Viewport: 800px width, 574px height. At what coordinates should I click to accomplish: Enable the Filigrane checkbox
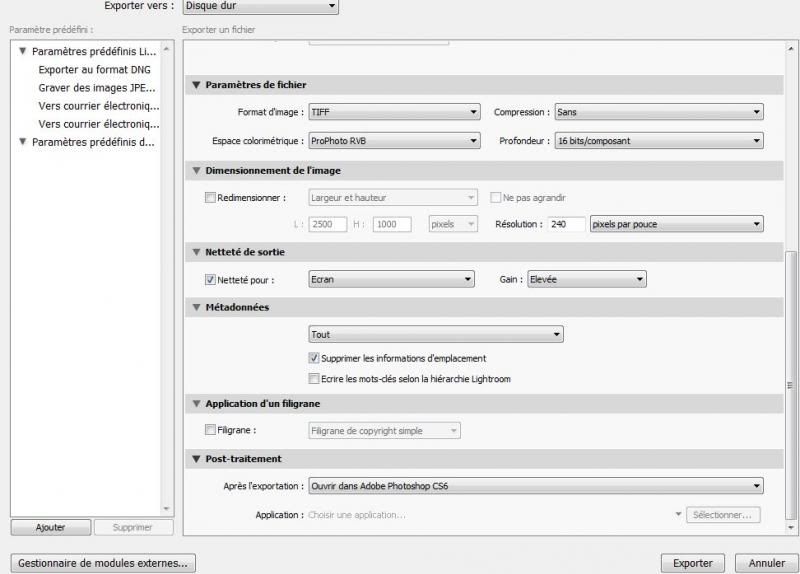210,430
